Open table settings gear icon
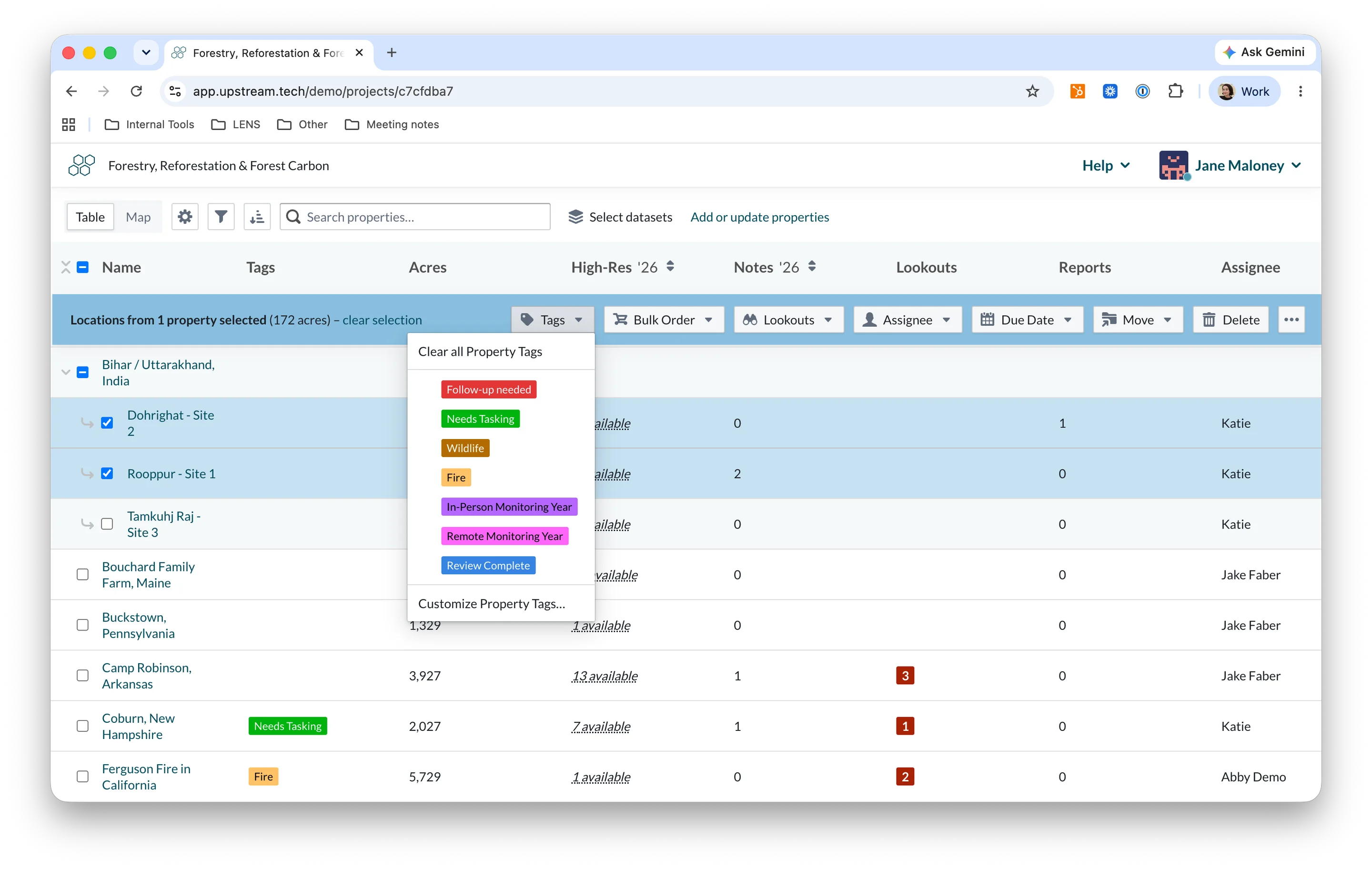 pos(185,217)
